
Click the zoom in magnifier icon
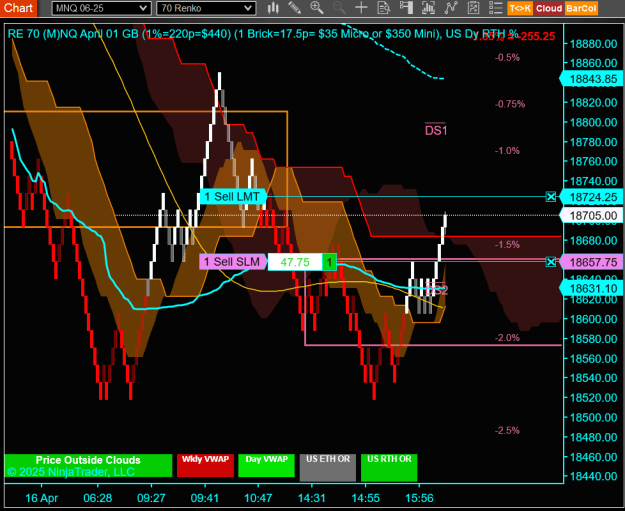coord(317,8)
